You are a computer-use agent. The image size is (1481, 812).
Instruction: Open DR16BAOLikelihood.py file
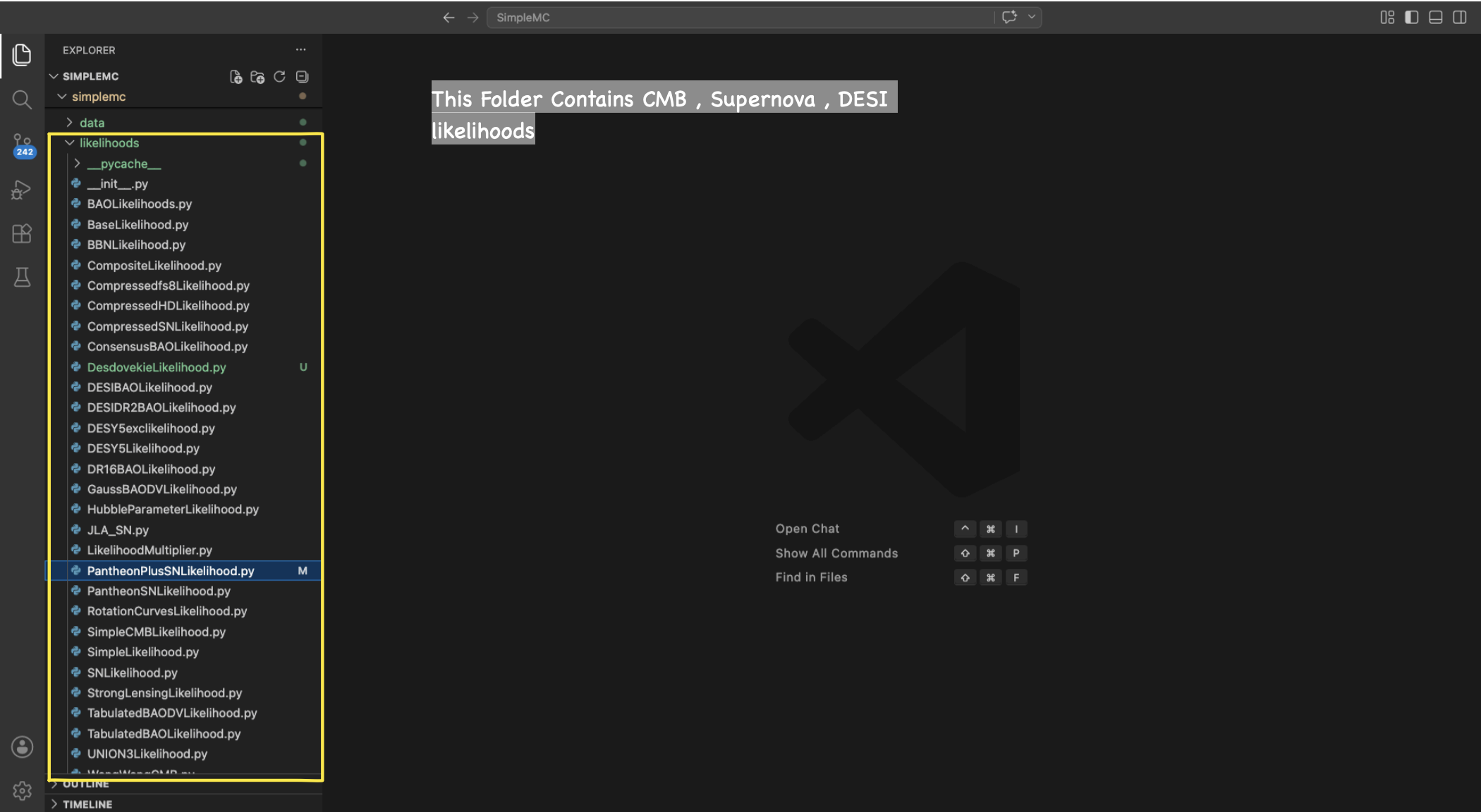pos(185,469)
